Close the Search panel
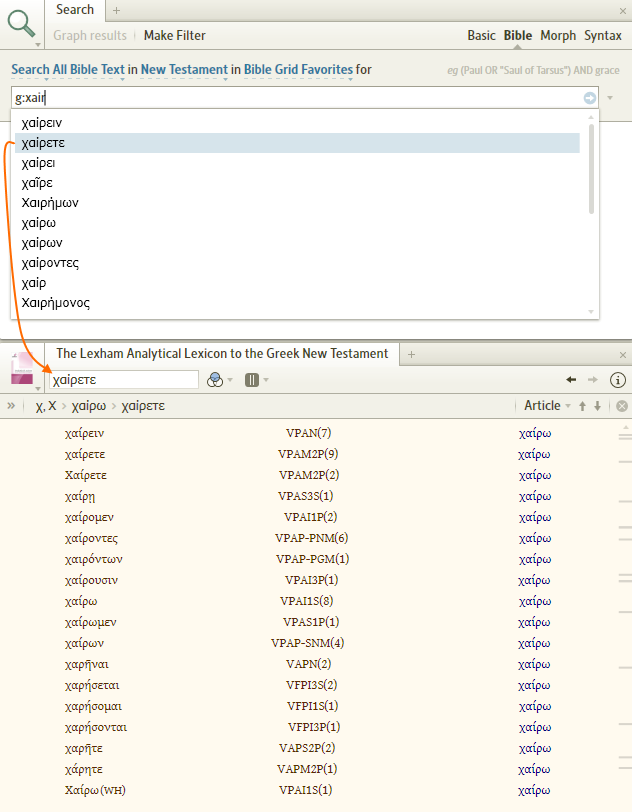This screenshot has height=812, width=632. (623, 11)
